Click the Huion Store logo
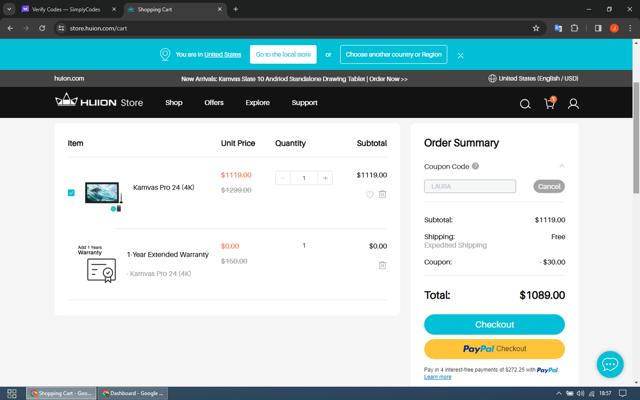 pos(99,101)
